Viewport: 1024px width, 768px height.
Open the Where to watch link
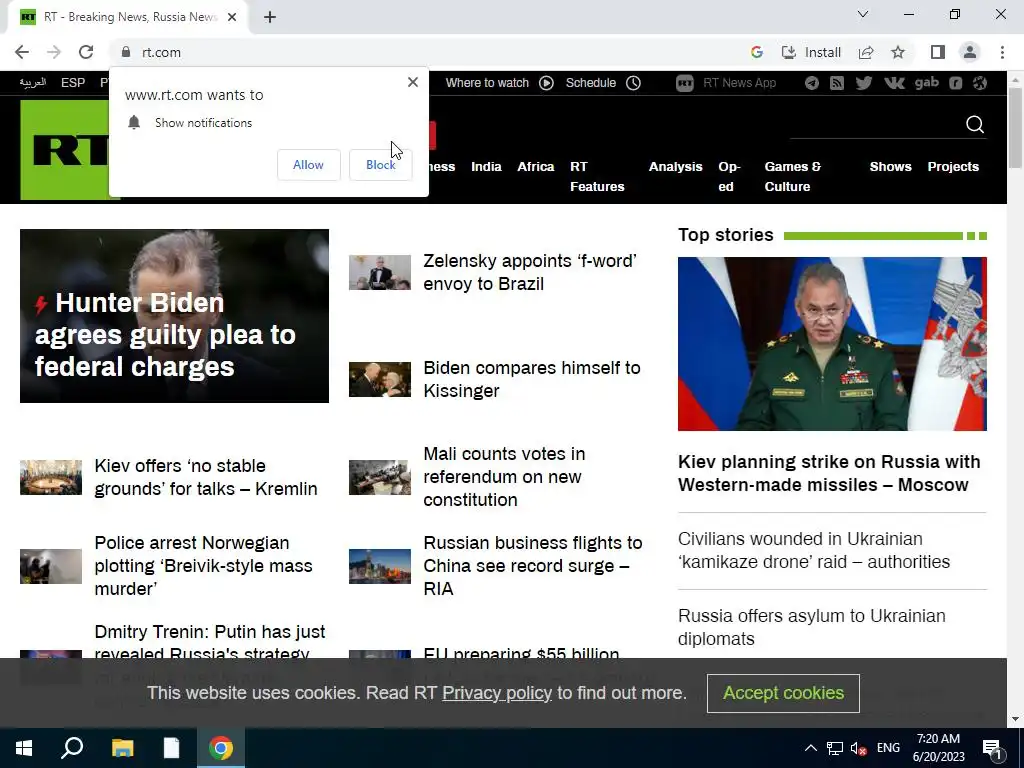[487, 83]
